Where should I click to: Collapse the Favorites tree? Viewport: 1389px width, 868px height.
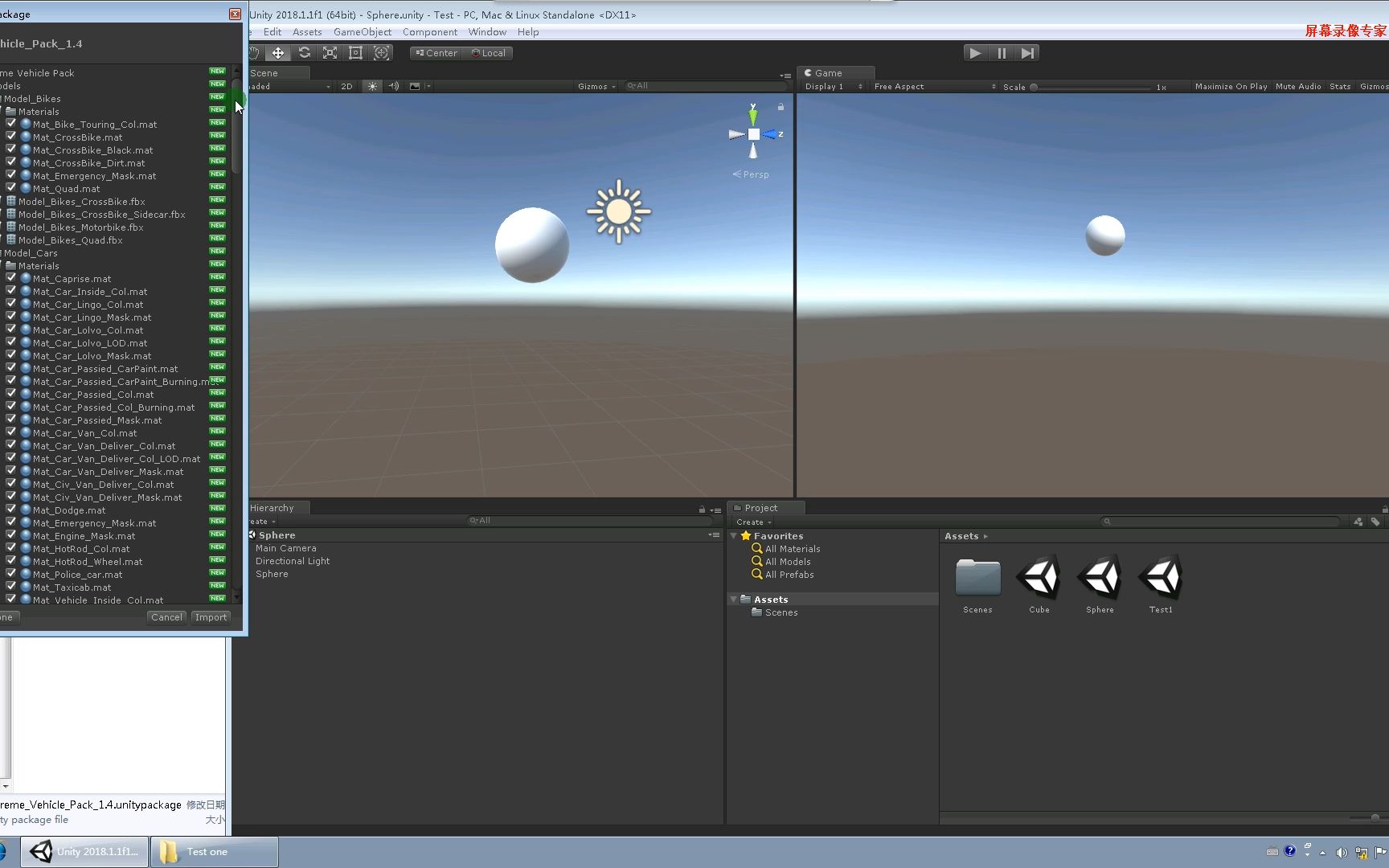click(734, 535)
